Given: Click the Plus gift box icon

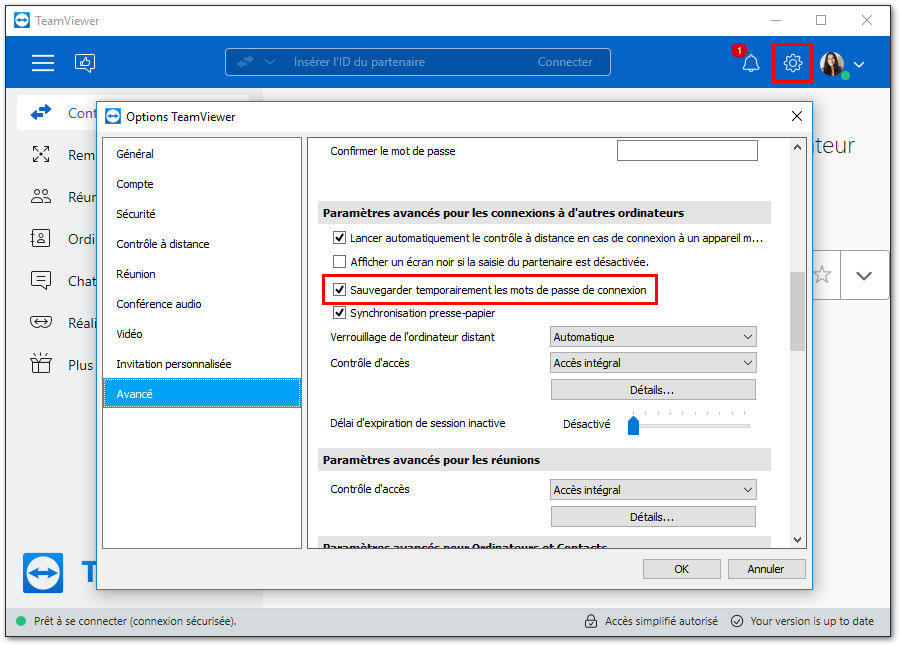Looking at the screenshot, I should click(41, 363).
